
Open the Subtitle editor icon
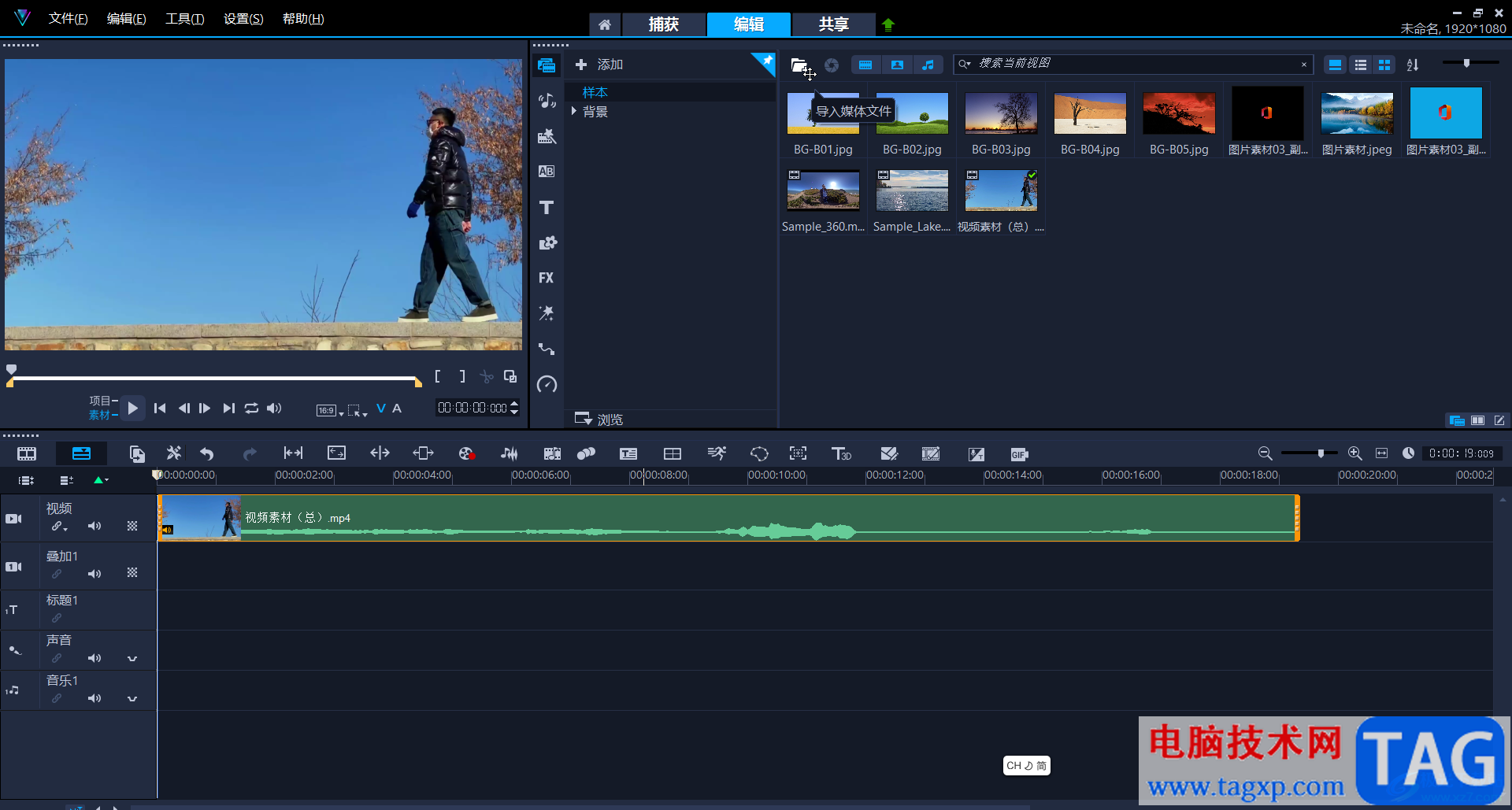(x=628, y=454)
